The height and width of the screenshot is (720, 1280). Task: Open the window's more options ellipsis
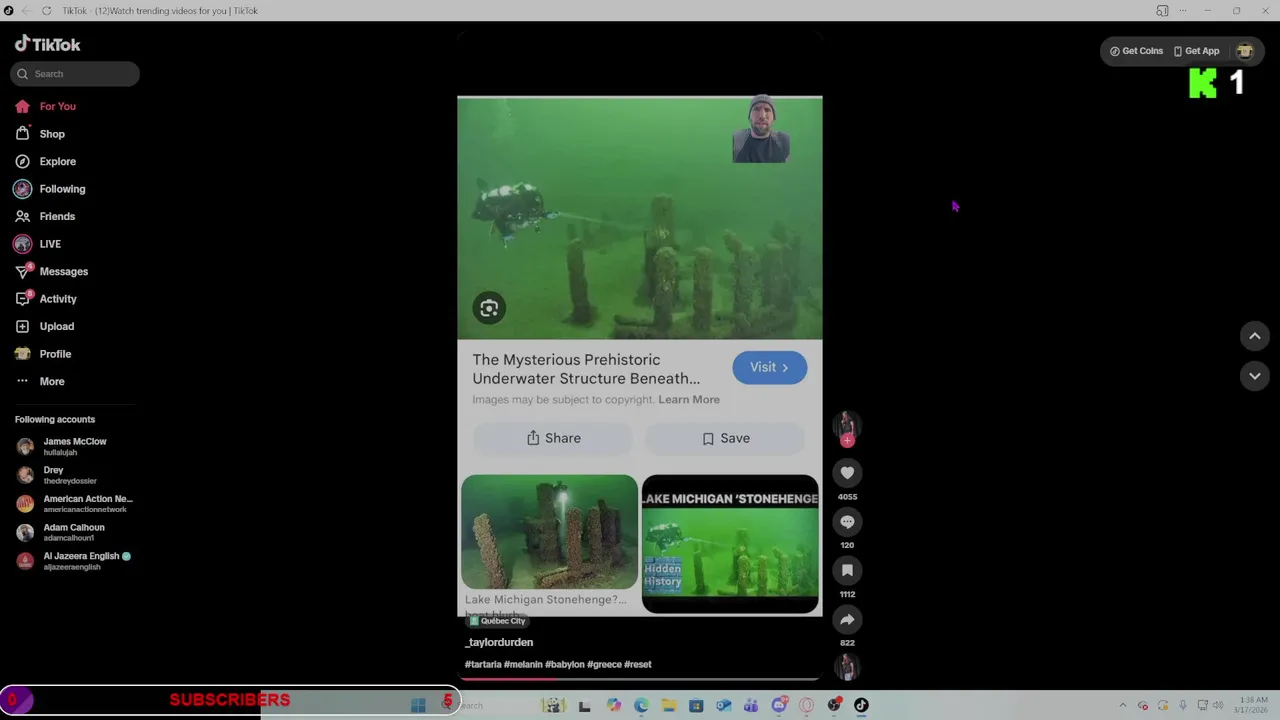[1183, 11]
